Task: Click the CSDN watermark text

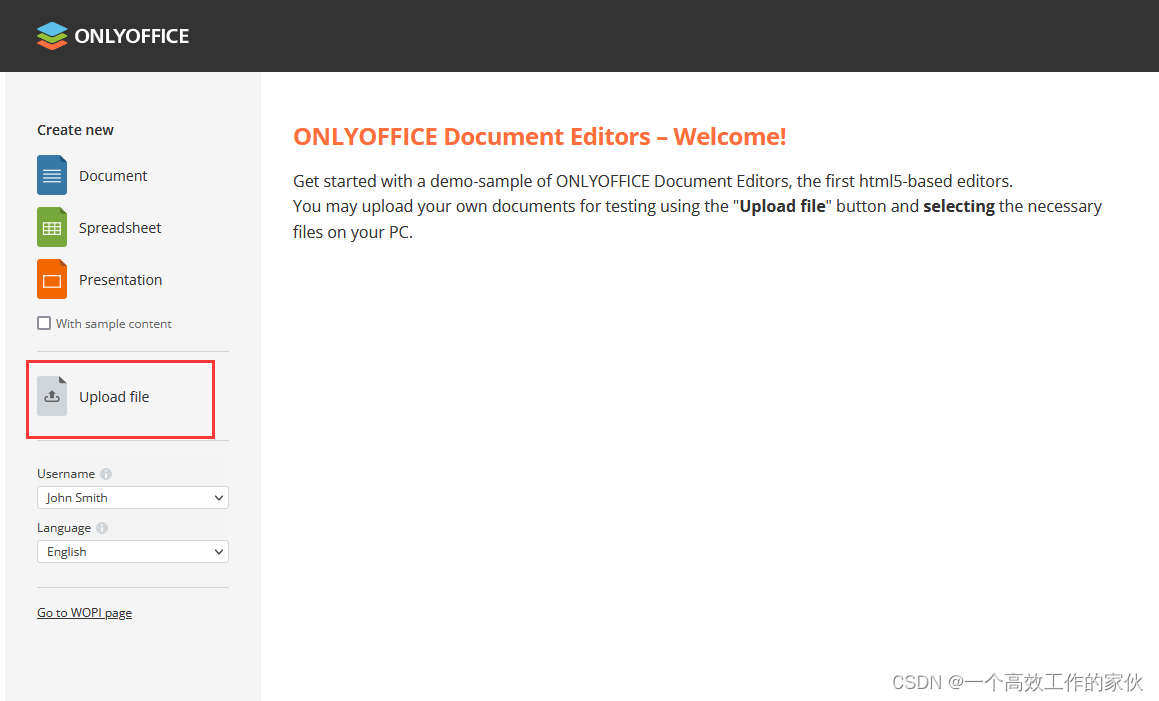Action: click(x=1016, y=681)
